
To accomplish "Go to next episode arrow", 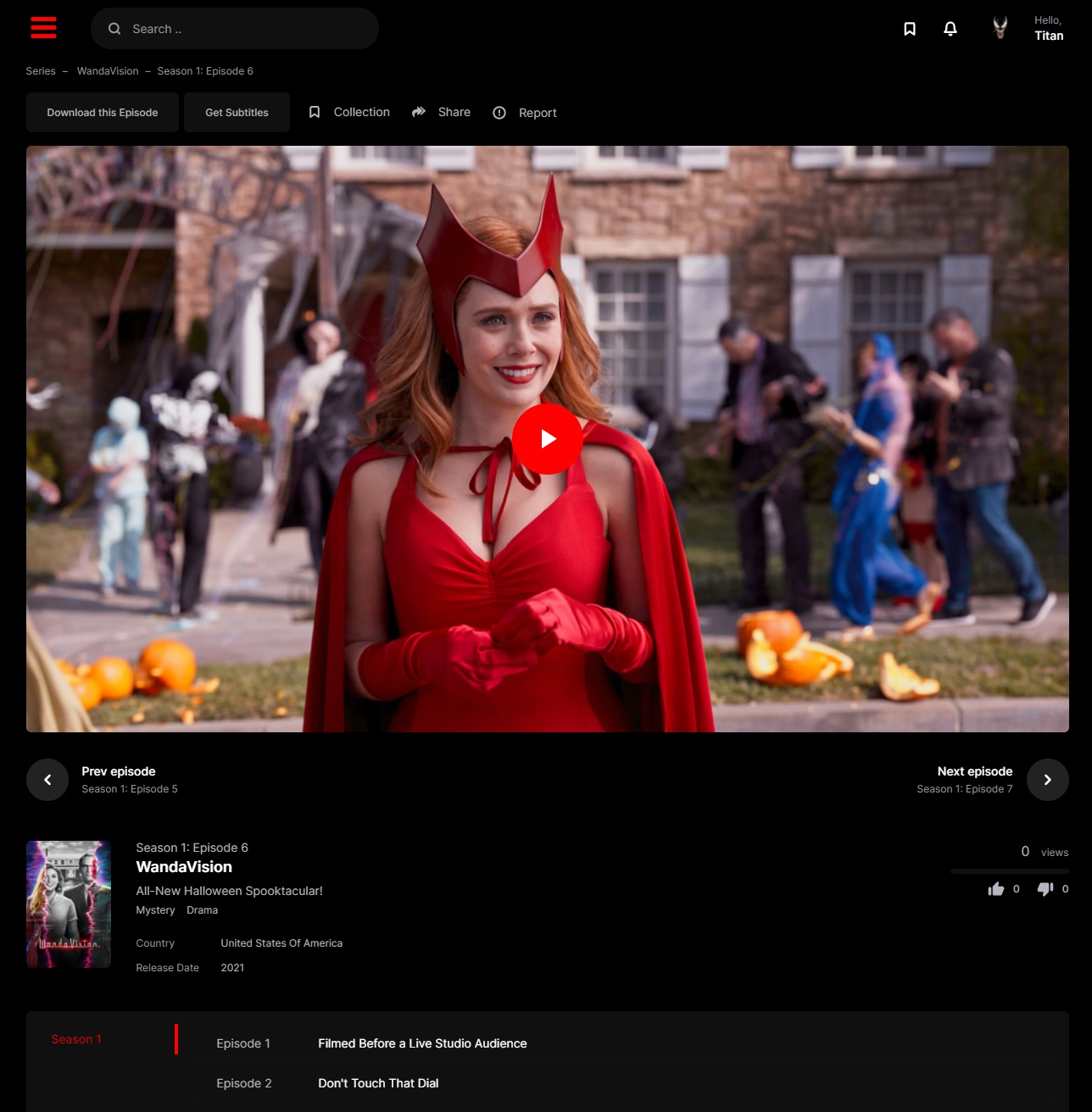I will click(x=1048, y=780).
